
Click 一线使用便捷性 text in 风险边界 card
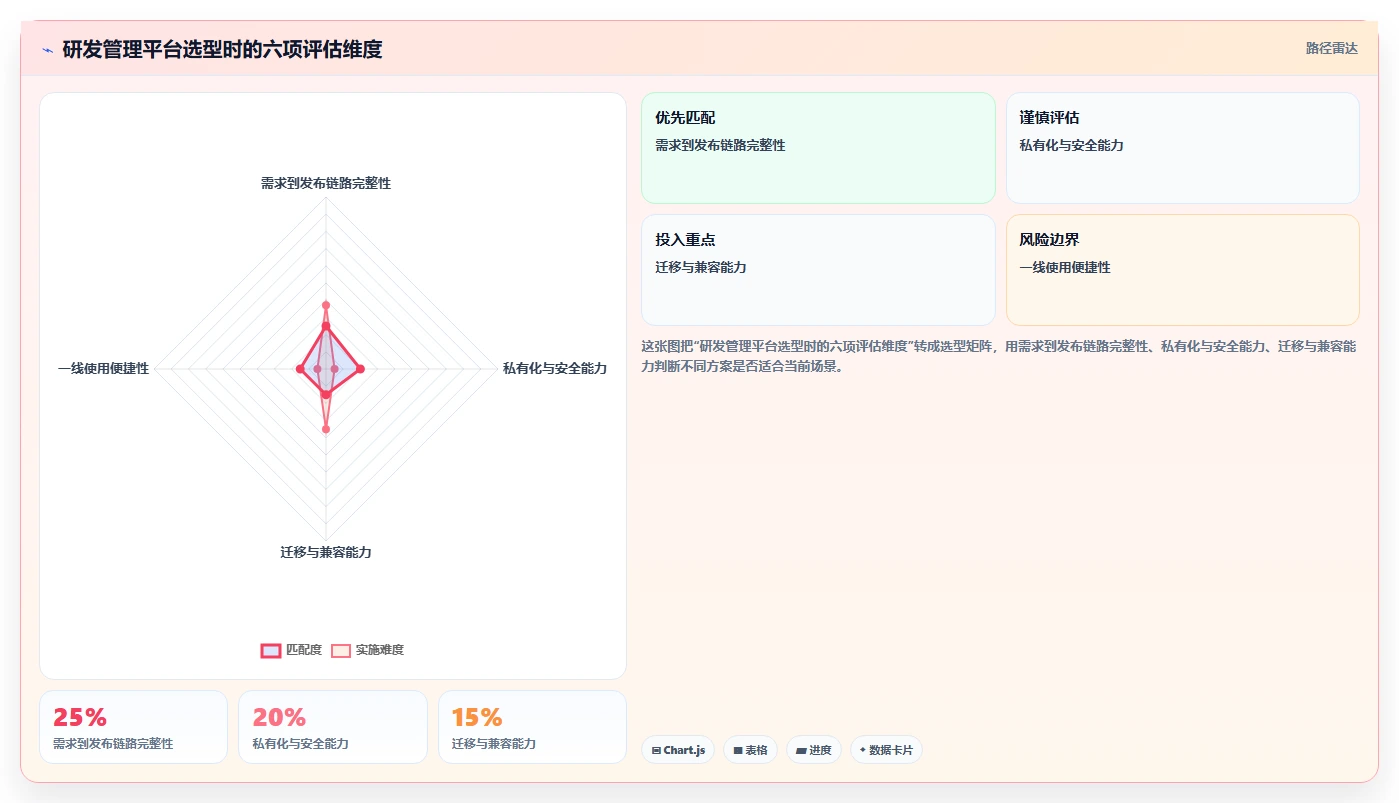[x=1065, y=267]
